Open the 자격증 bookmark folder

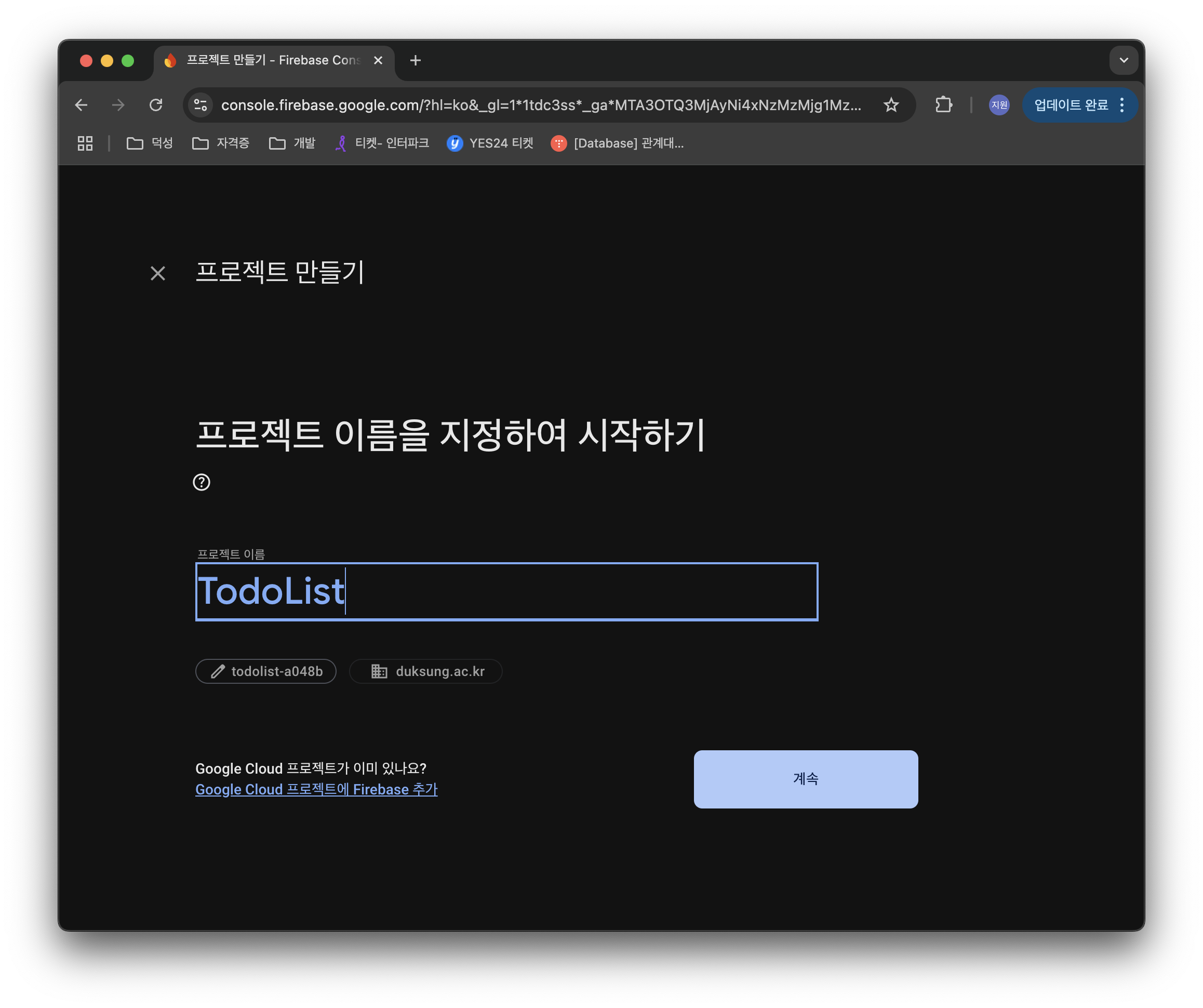click(221, 143)
